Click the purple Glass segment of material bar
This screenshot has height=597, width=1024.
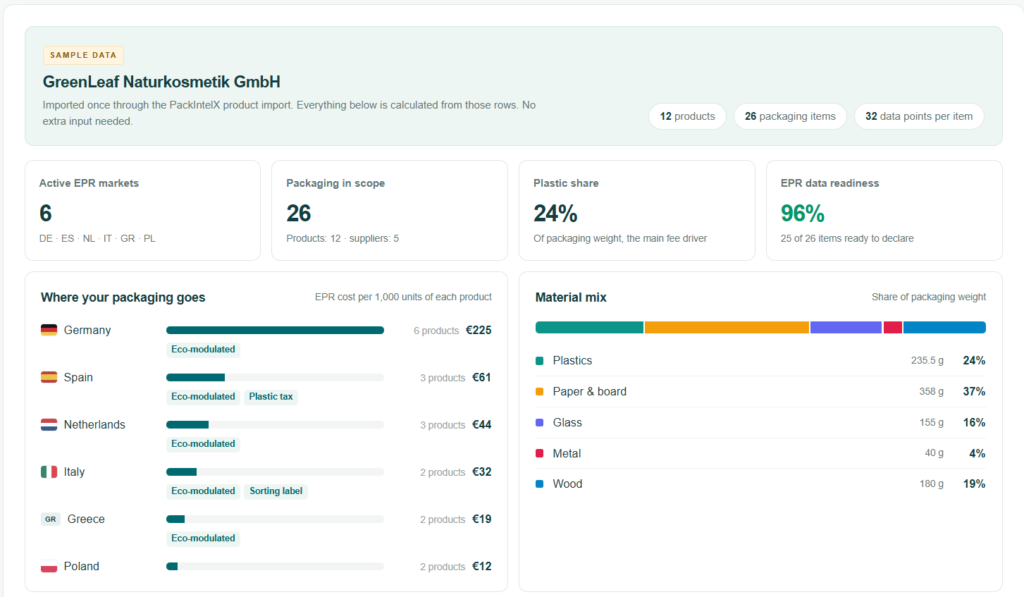point(846,327)
